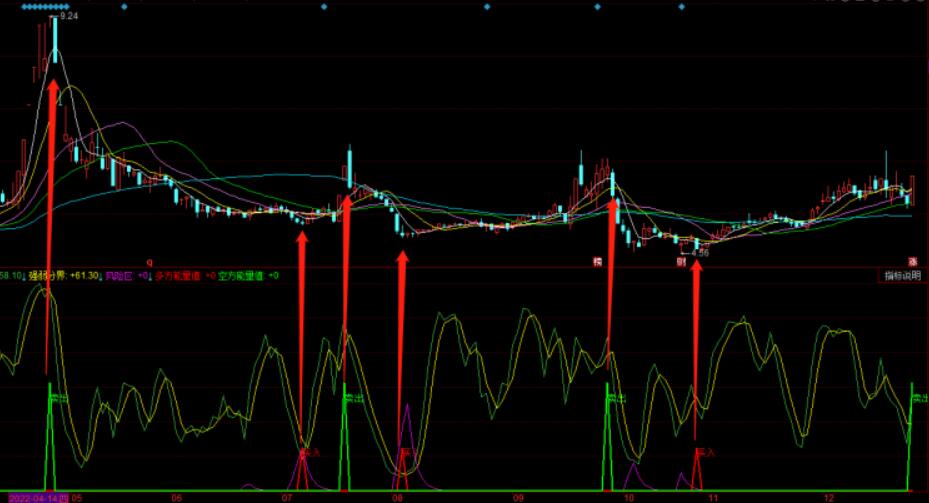Screen dimensions: 929x503
Task: Select the 买入 signal near month 08
Action: point(407,452)
